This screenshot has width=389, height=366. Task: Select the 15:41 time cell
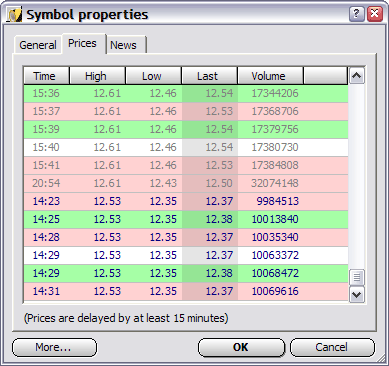tap(46, 165)
